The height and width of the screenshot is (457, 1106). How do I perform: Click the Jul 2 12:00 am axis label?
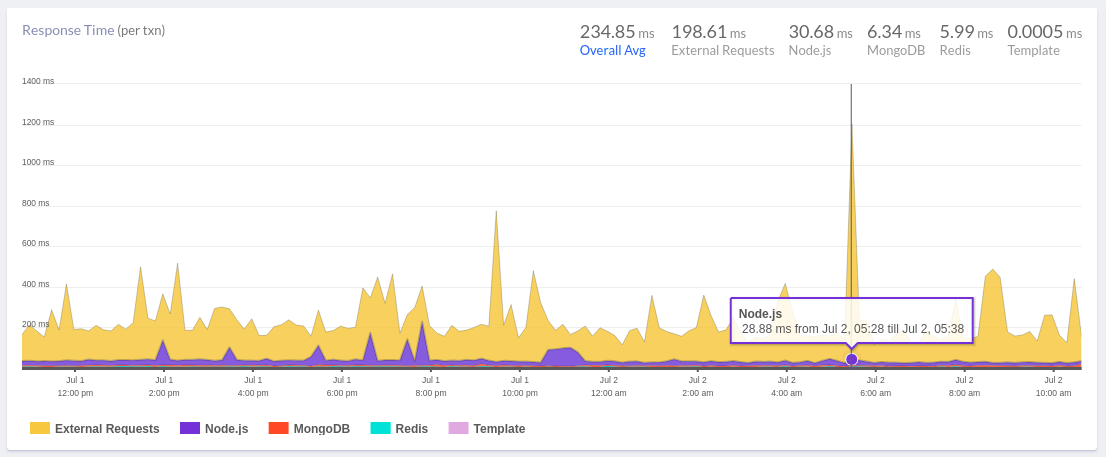(608, 386)
